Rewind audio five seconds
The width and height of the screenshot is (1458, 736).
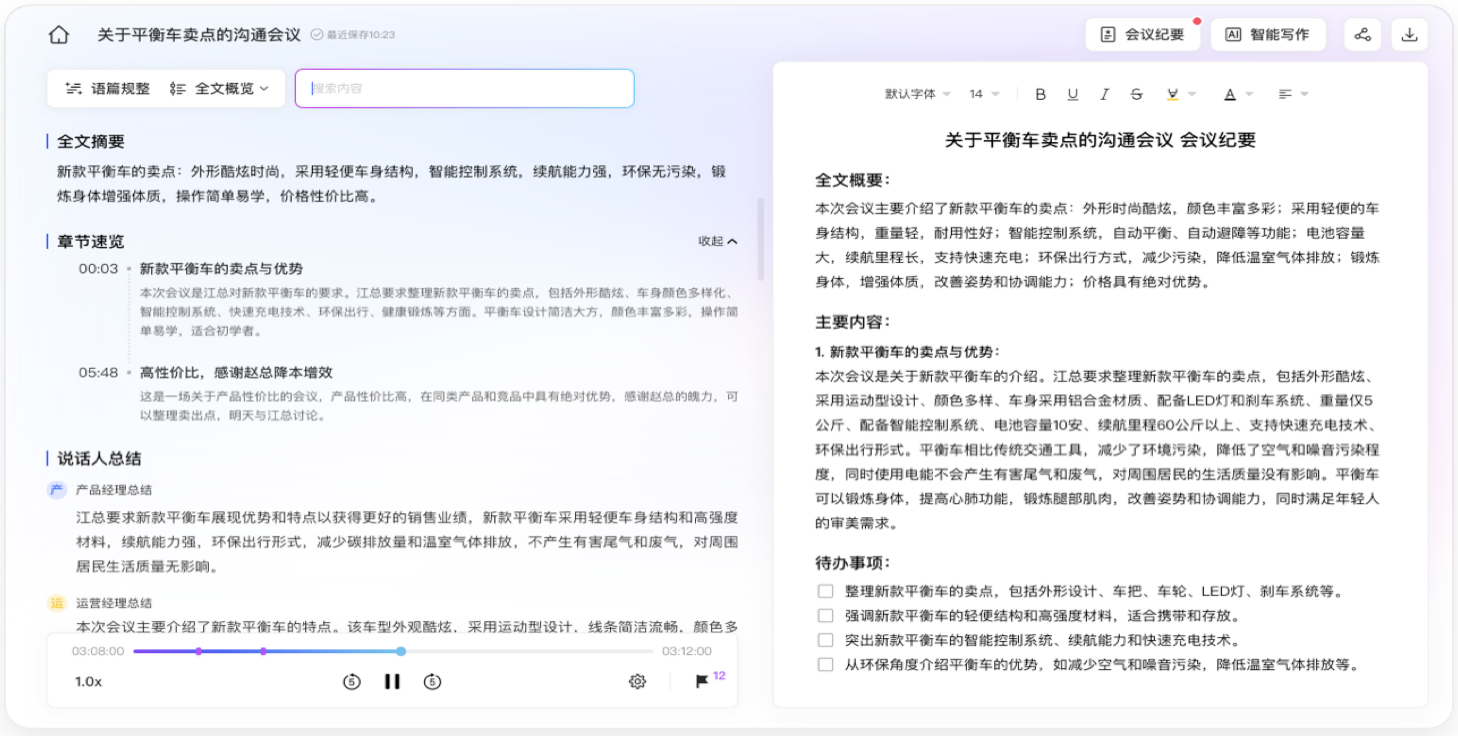click(351, 682)
